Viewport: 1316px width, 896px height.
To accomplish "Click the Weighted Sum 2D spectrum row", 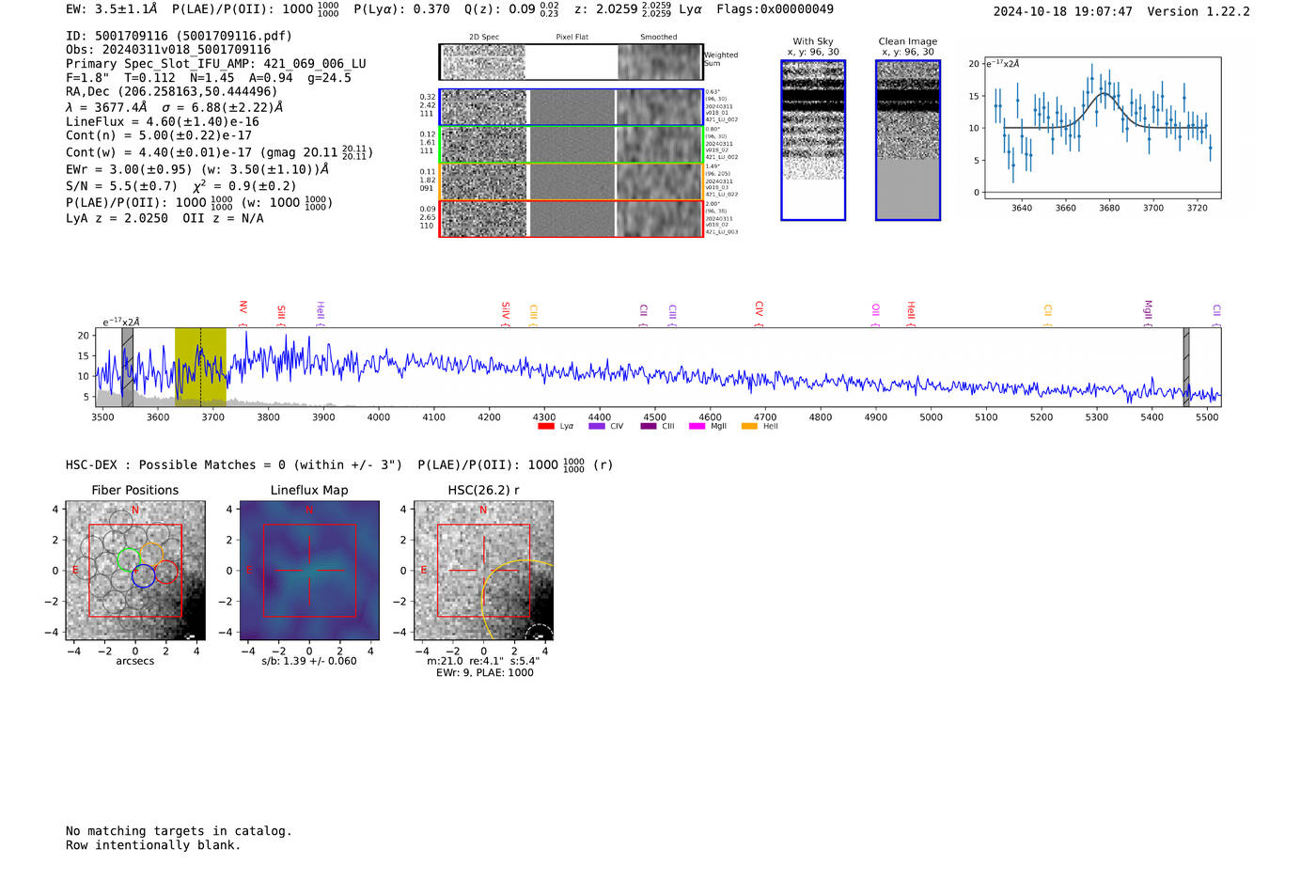I will click(x=571, y=62).
